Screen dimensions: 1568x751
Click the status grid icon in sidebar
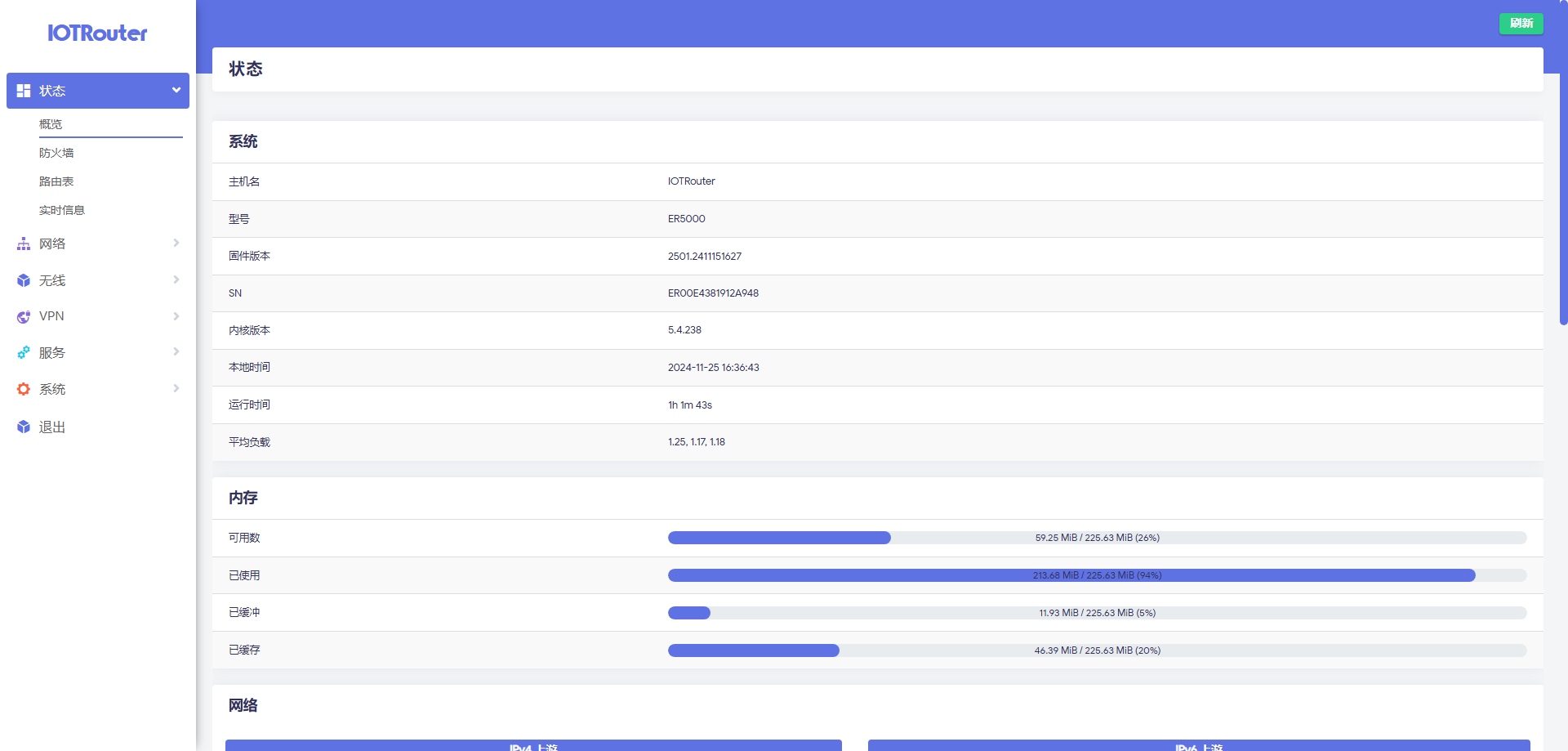pos(24,91)
